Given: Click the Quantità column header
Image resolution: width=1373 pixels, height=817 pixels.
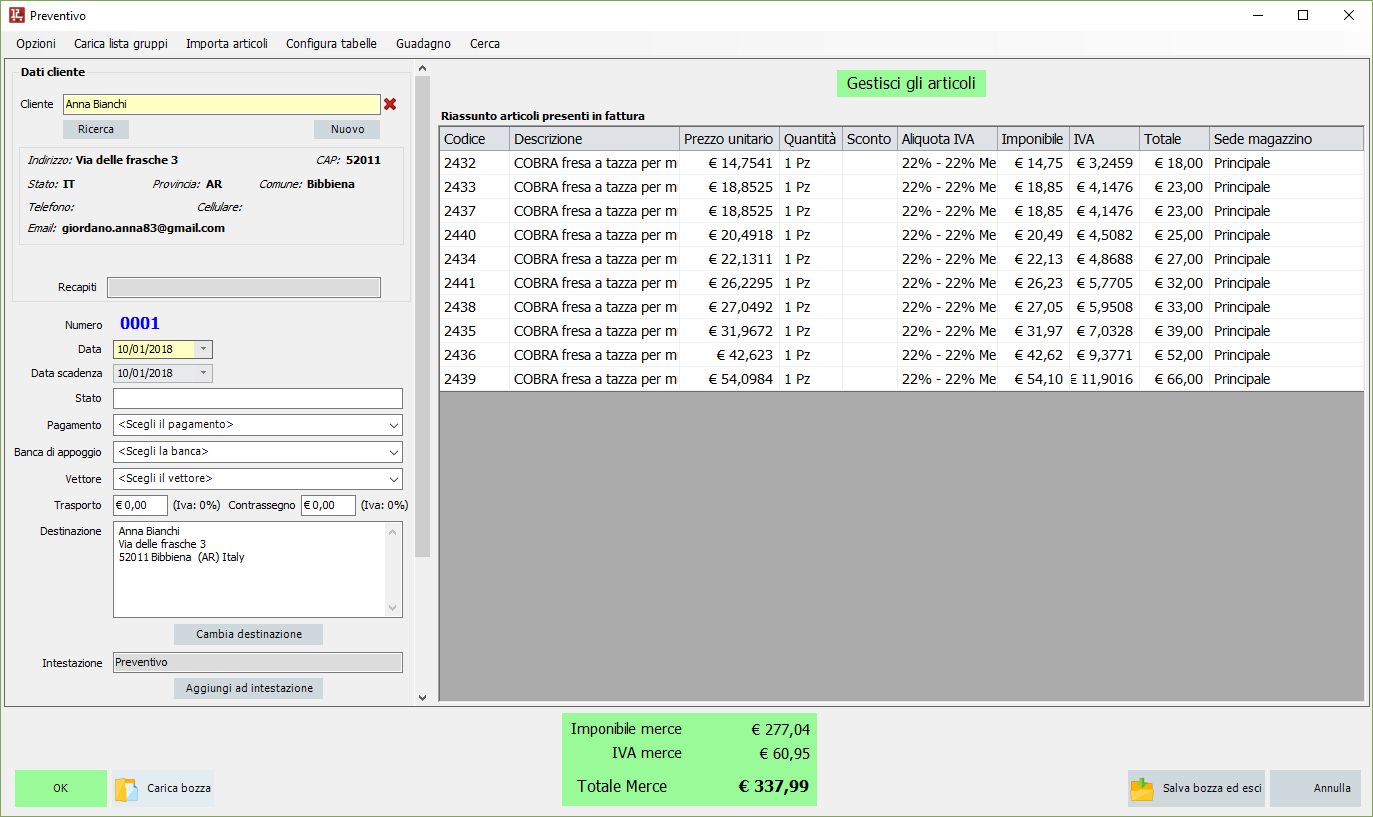Looking at the screenshot, I should (x=811, y=139).
